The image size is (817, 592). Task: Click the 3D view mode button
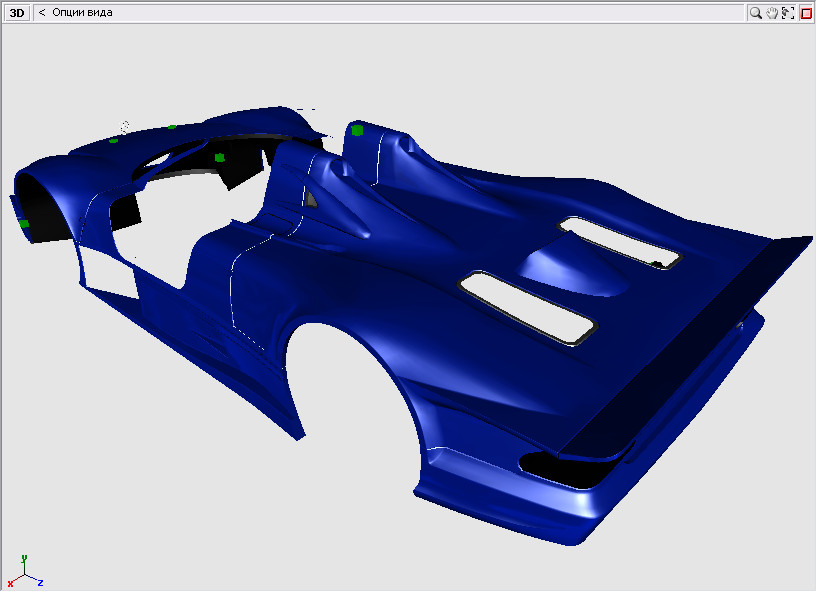(x=17, y=13)
